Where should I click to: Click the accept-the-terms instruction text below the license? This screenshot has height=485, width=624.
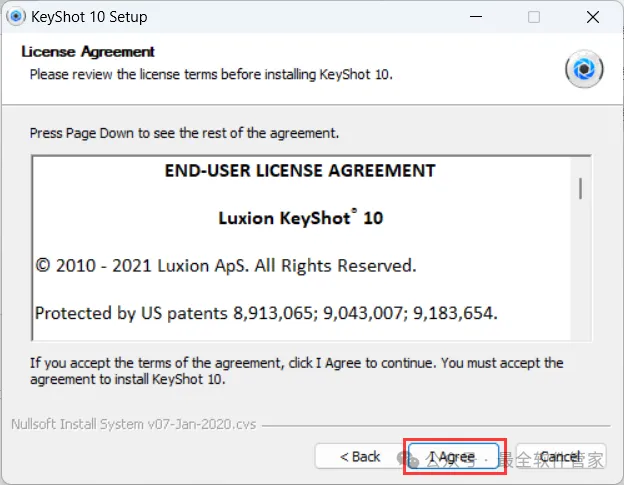(x=296, y=370)
